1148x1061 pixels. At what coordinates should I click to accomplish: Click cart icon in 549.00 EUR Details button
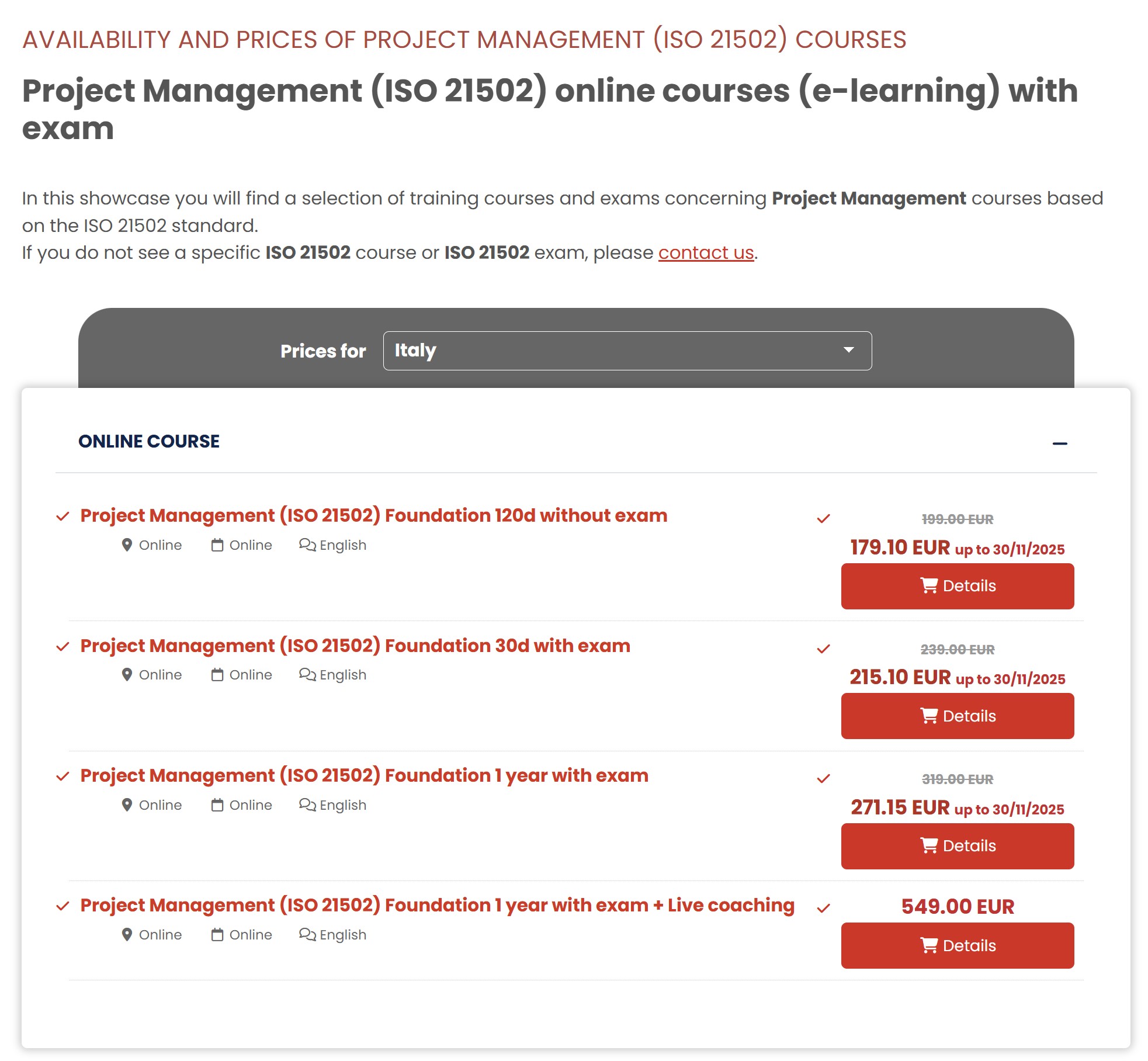tap(929, 945)
